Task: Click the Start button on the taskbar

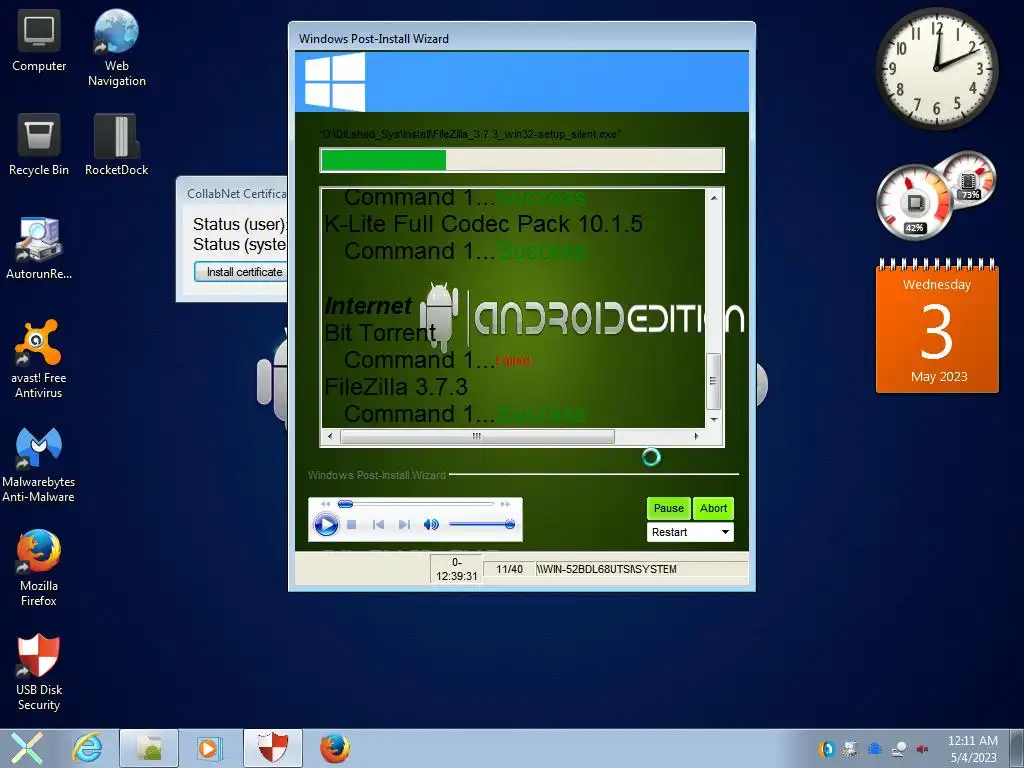Action: coord(27,748)
